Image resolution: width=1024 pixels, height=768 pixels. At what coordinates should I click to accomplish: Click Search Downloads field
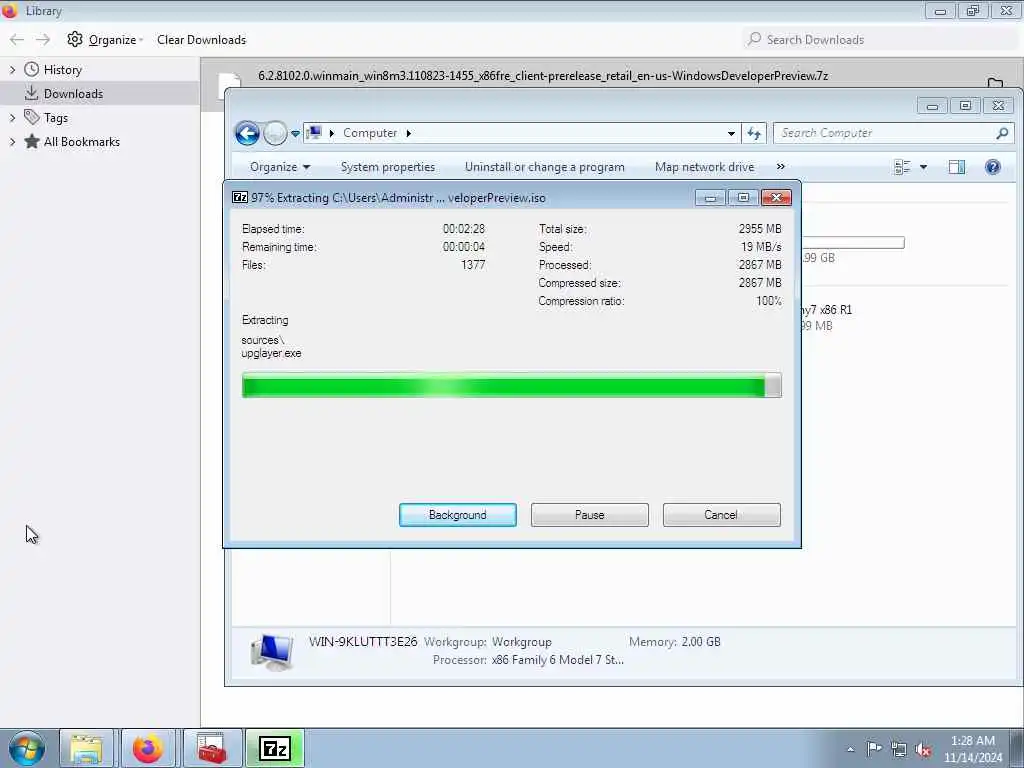click(879, 40)
